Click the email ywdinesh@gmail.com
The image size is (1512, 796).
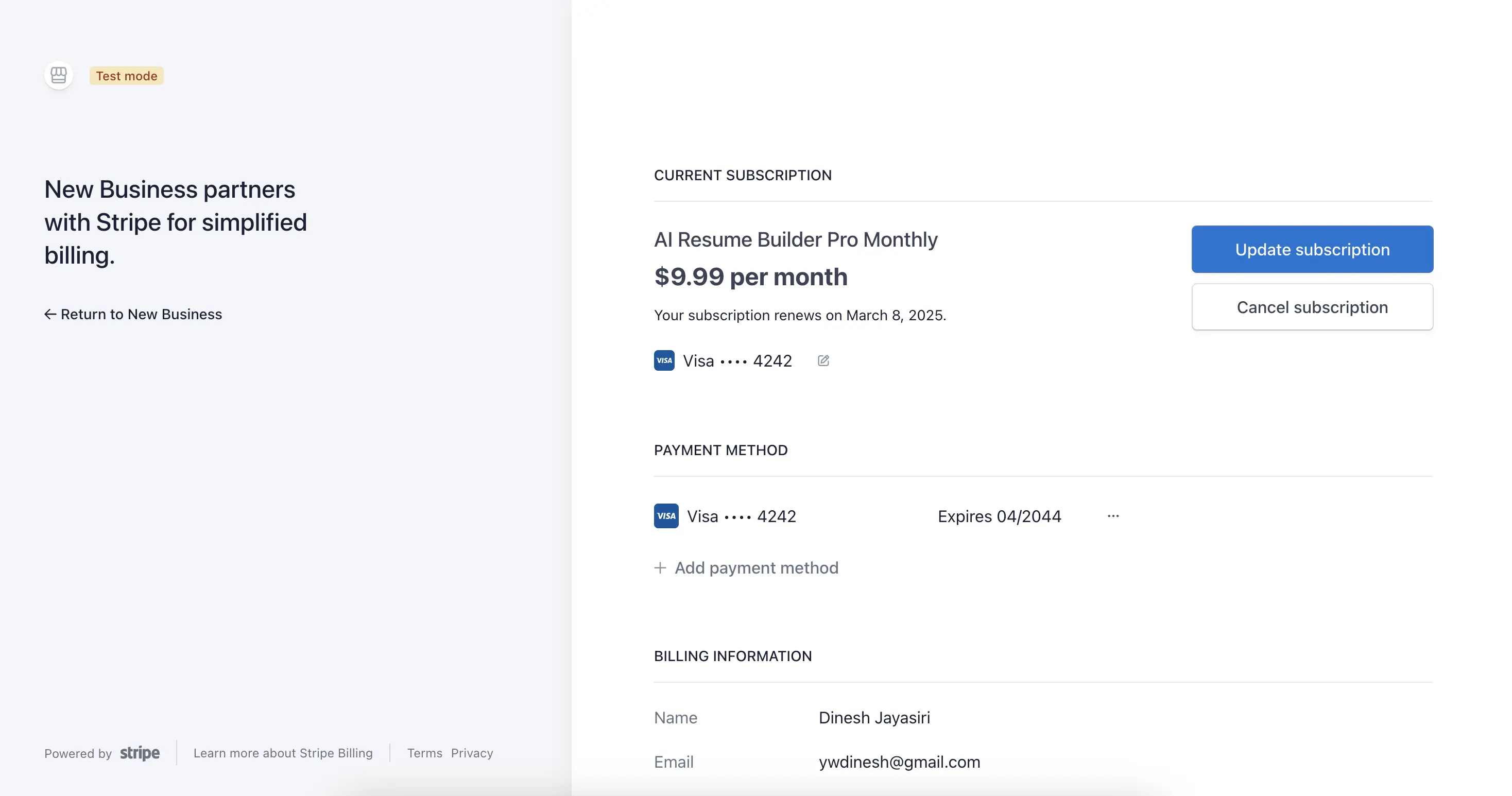(900, 762)
